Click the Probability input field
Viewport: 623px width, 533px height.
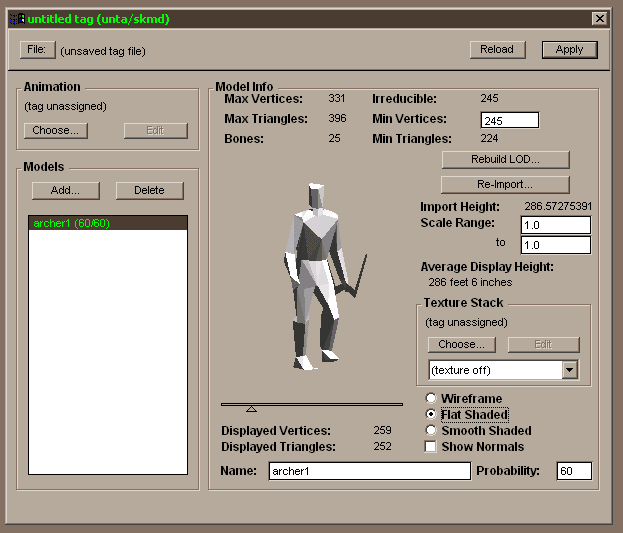tap(574, 471)
